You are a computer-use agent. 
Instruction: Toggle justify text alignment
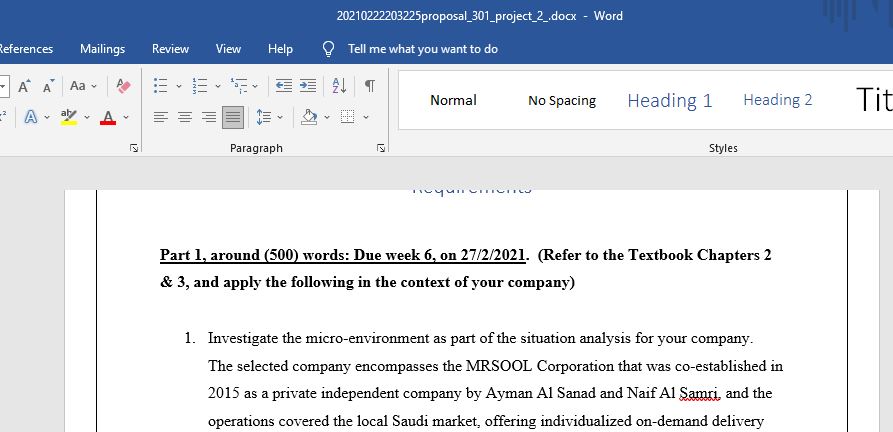(x=232, y=117)
